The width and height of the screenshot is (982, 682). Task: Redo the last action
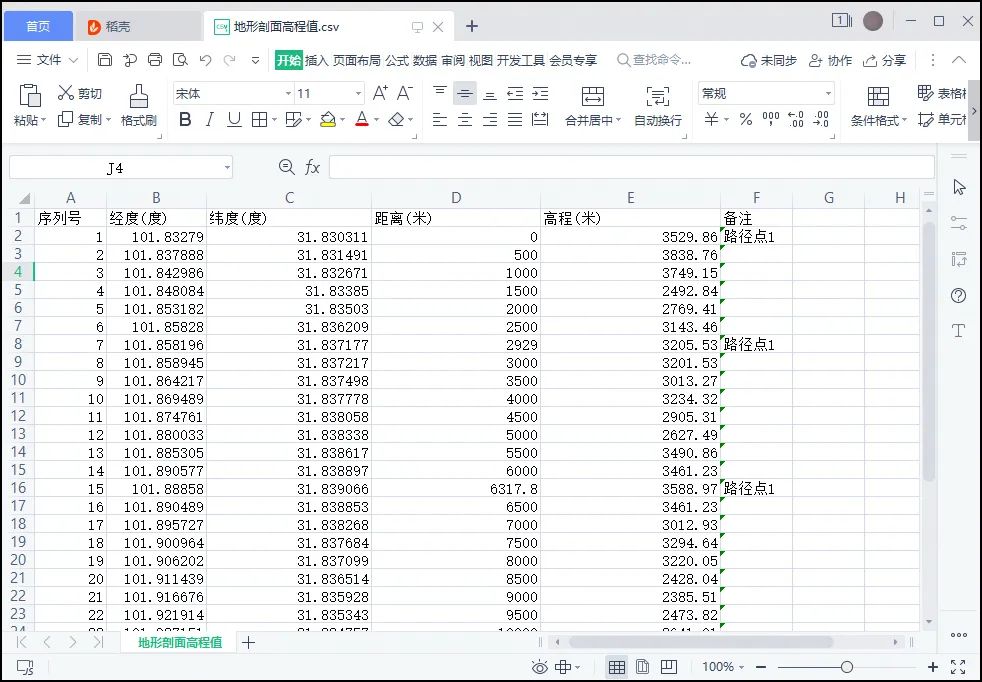point(230,60)
